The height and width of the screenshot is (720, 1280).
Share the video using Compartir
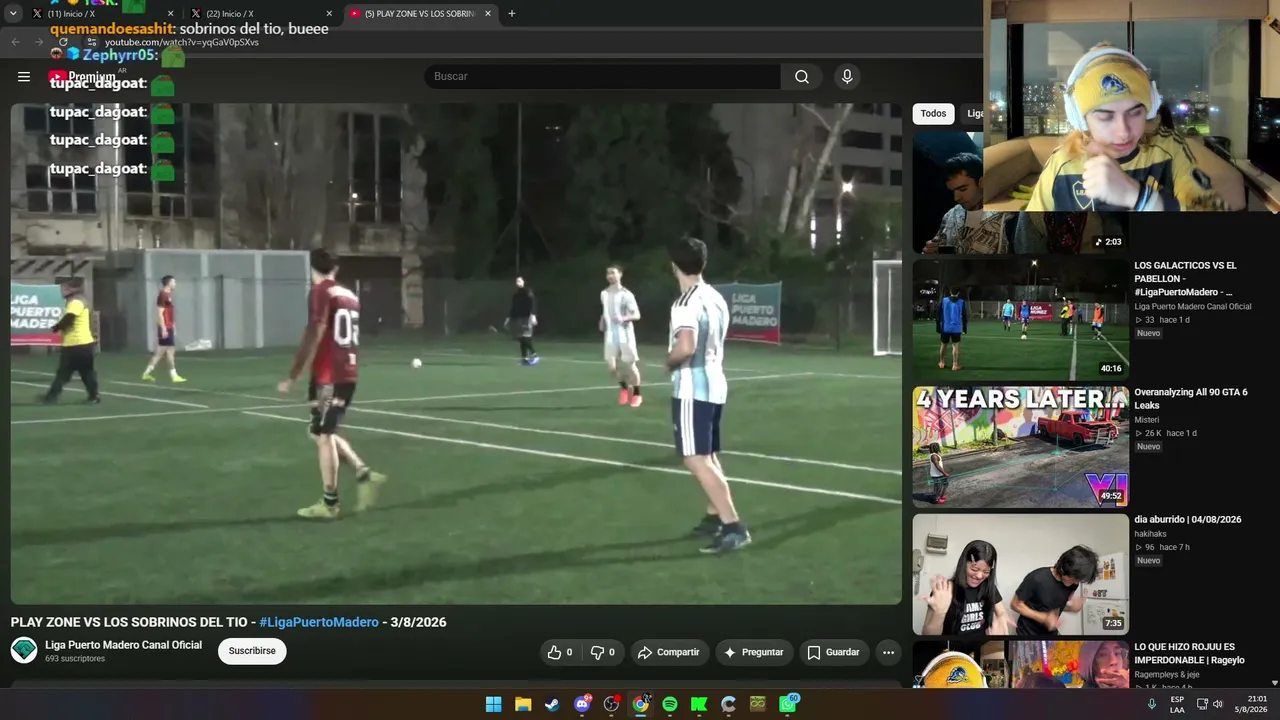coord(669,652)
